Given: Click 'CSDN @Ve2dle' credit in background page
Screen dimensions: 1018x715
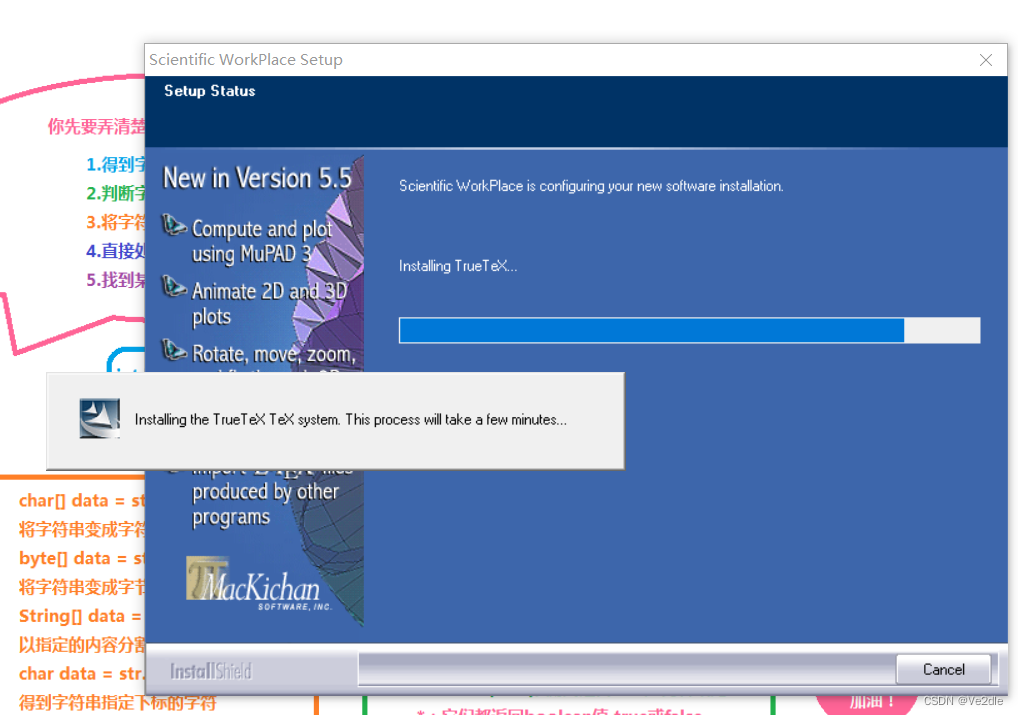Looking at the screenshot, I should point(963,701).
